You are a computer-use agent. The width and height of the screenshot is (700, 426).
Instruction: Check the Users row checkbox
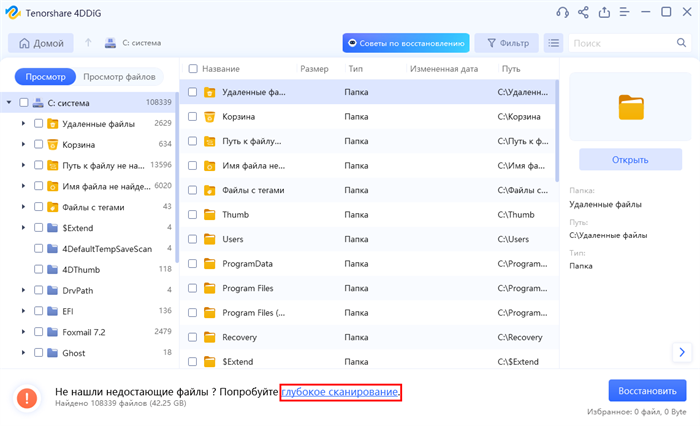coord(192,239)
